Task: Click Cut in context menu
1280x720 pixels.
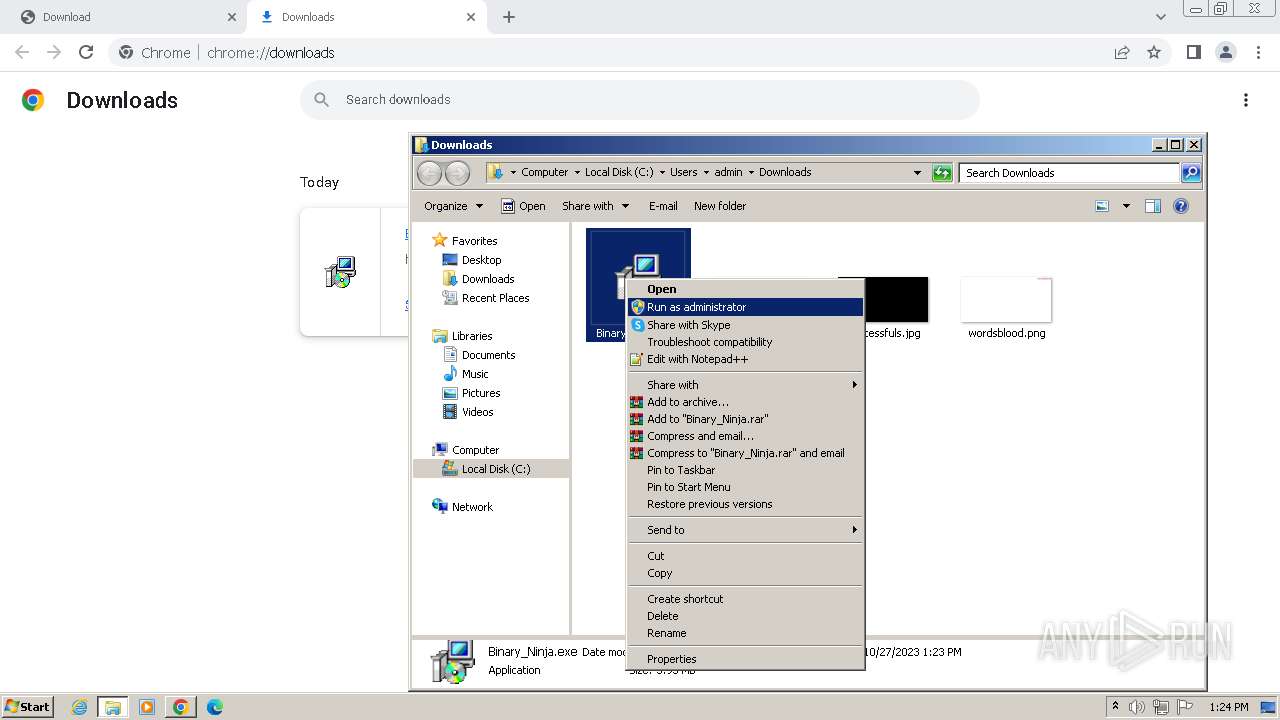Action: (745, 556)
